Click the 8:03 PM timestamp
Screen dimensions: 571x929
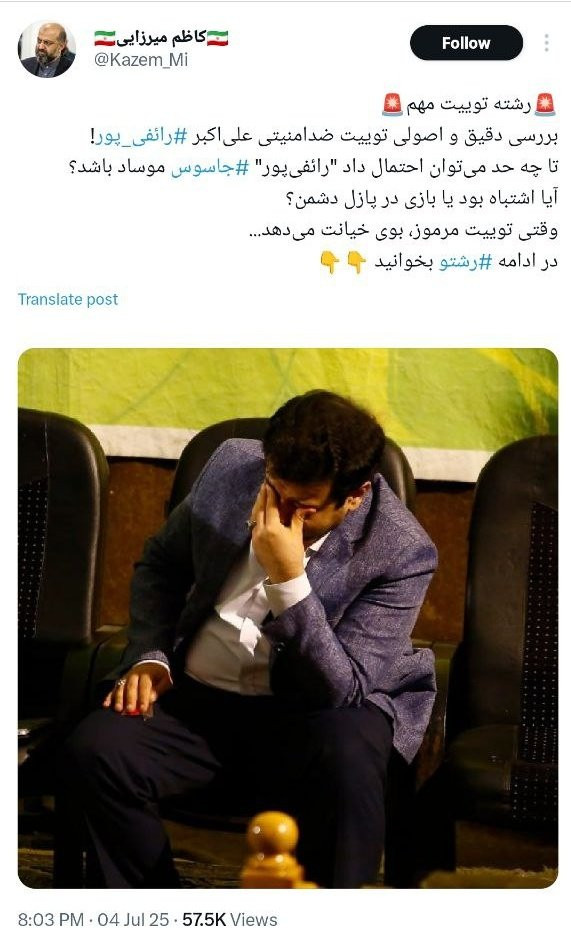coord(51,919)
